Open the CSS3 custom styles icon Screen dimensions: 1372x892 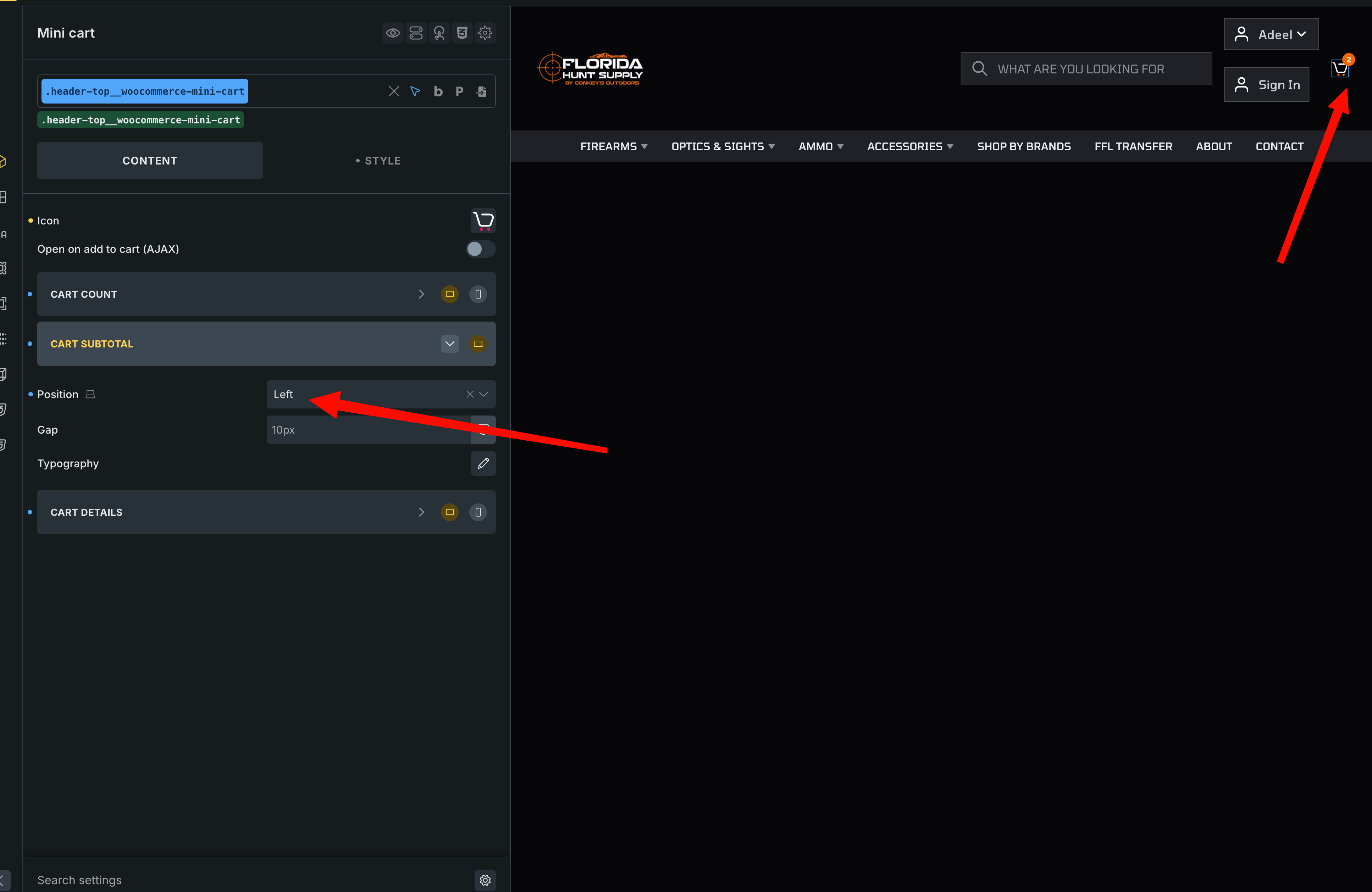coord(462,33)
